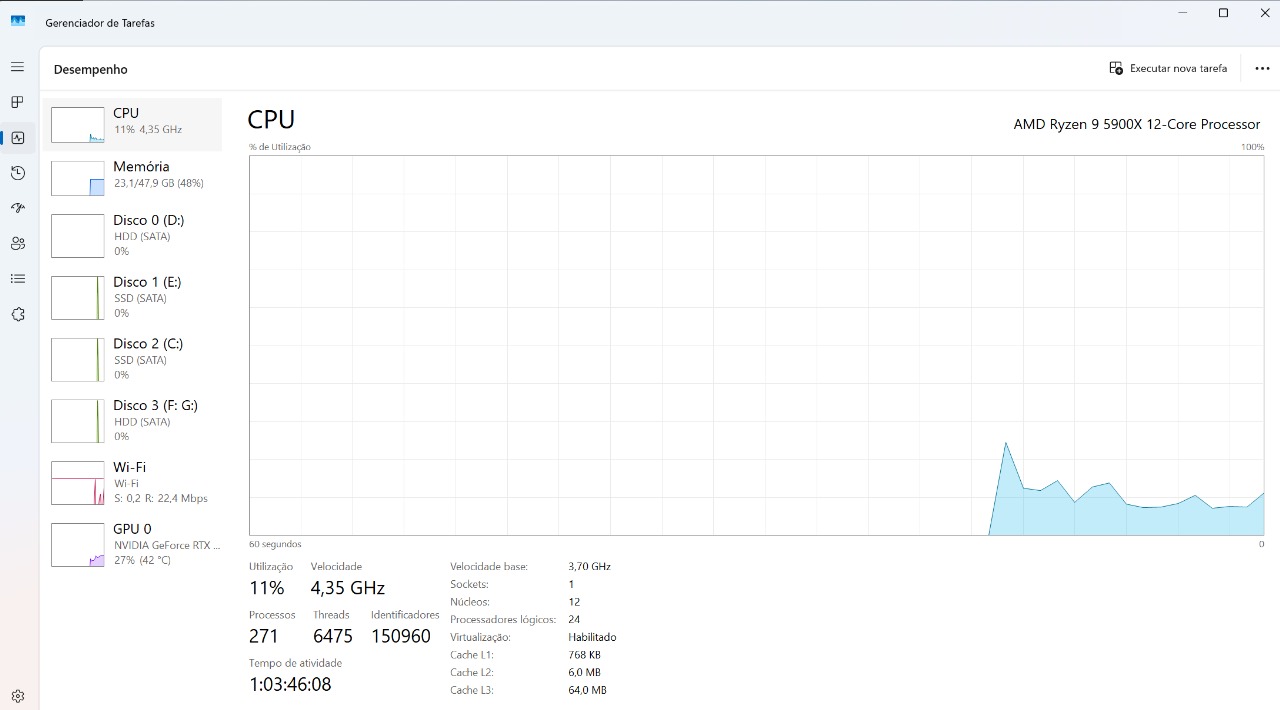Click the uptime value 1:03:46:08
Screen dimensions: 1280x710
[290, 684]
